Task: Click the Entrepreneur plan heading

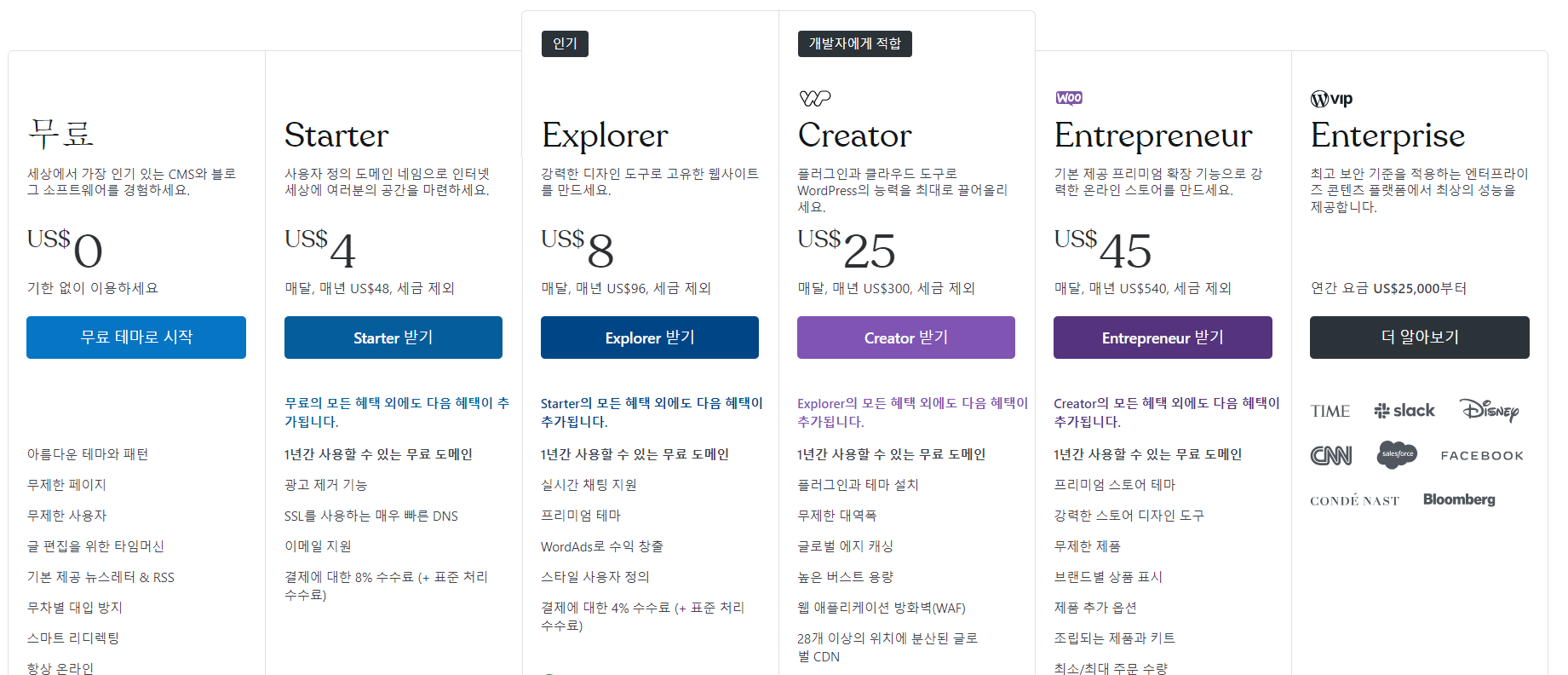Action: coord(1153,136)
